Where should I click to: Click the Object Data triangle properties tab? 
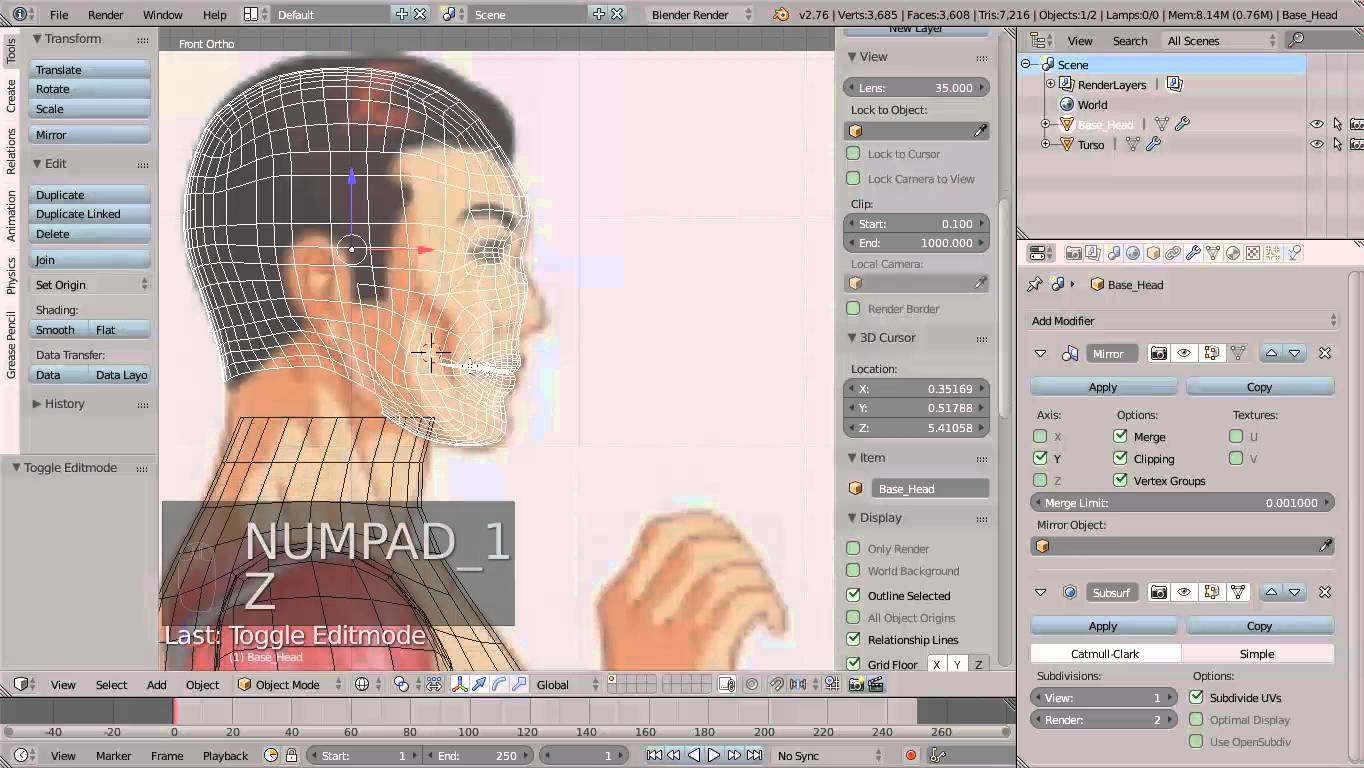click(1211, 252)
